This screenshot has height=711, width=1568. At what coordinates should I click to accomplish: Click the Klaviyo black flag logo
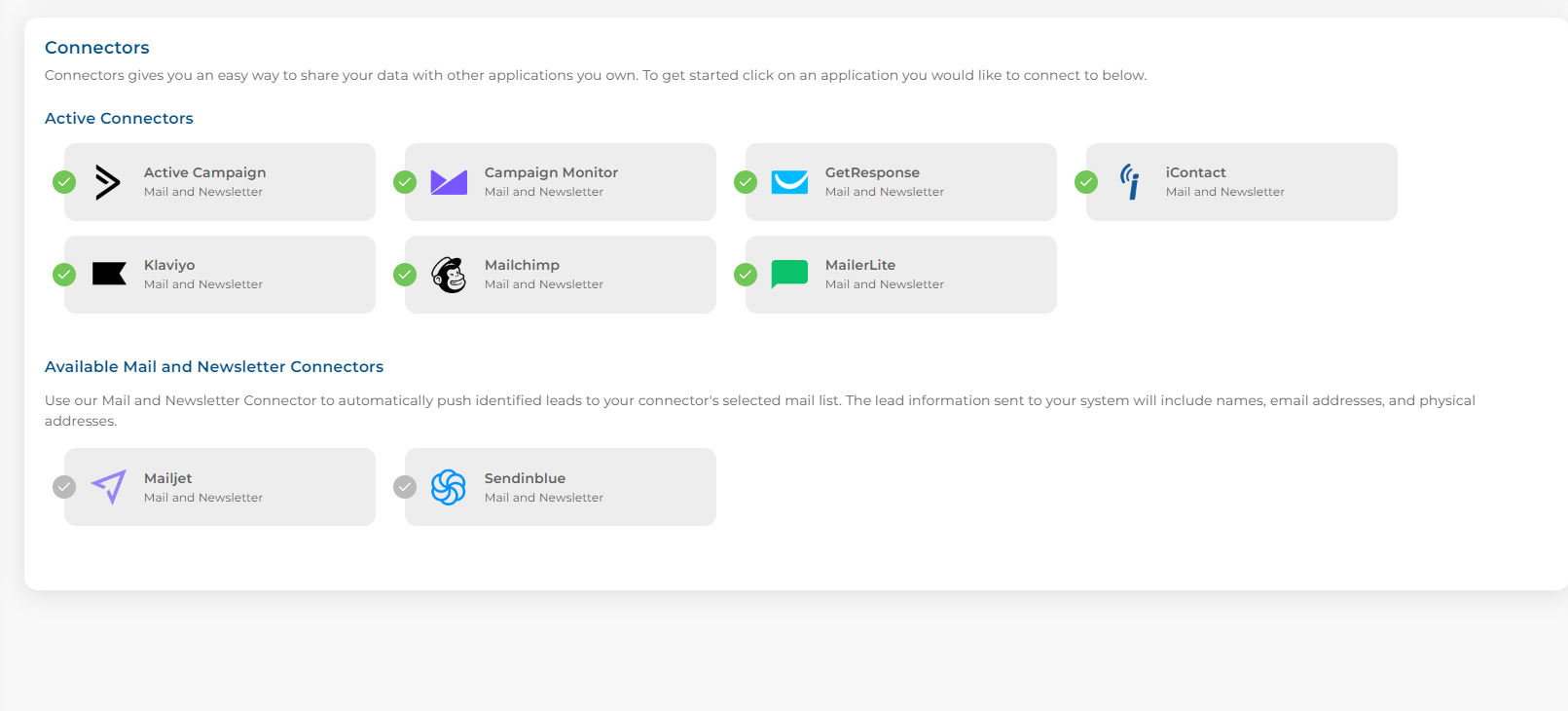[109, 274]
